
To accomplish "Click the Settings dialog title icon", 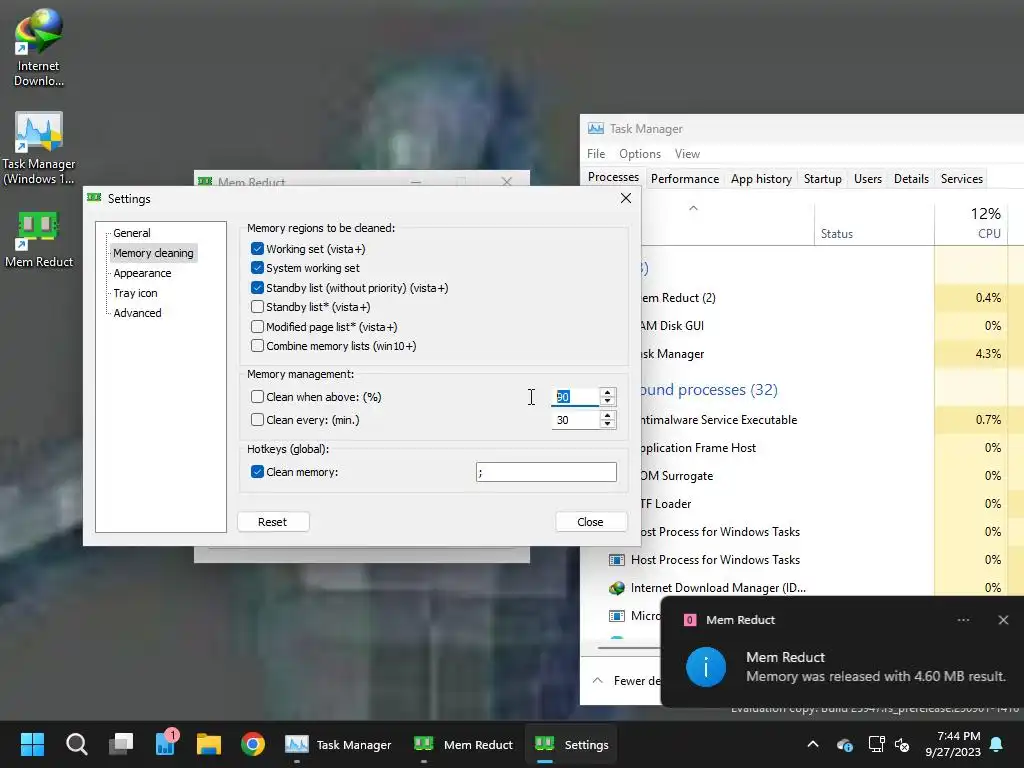I will click(x=95, y=198).
